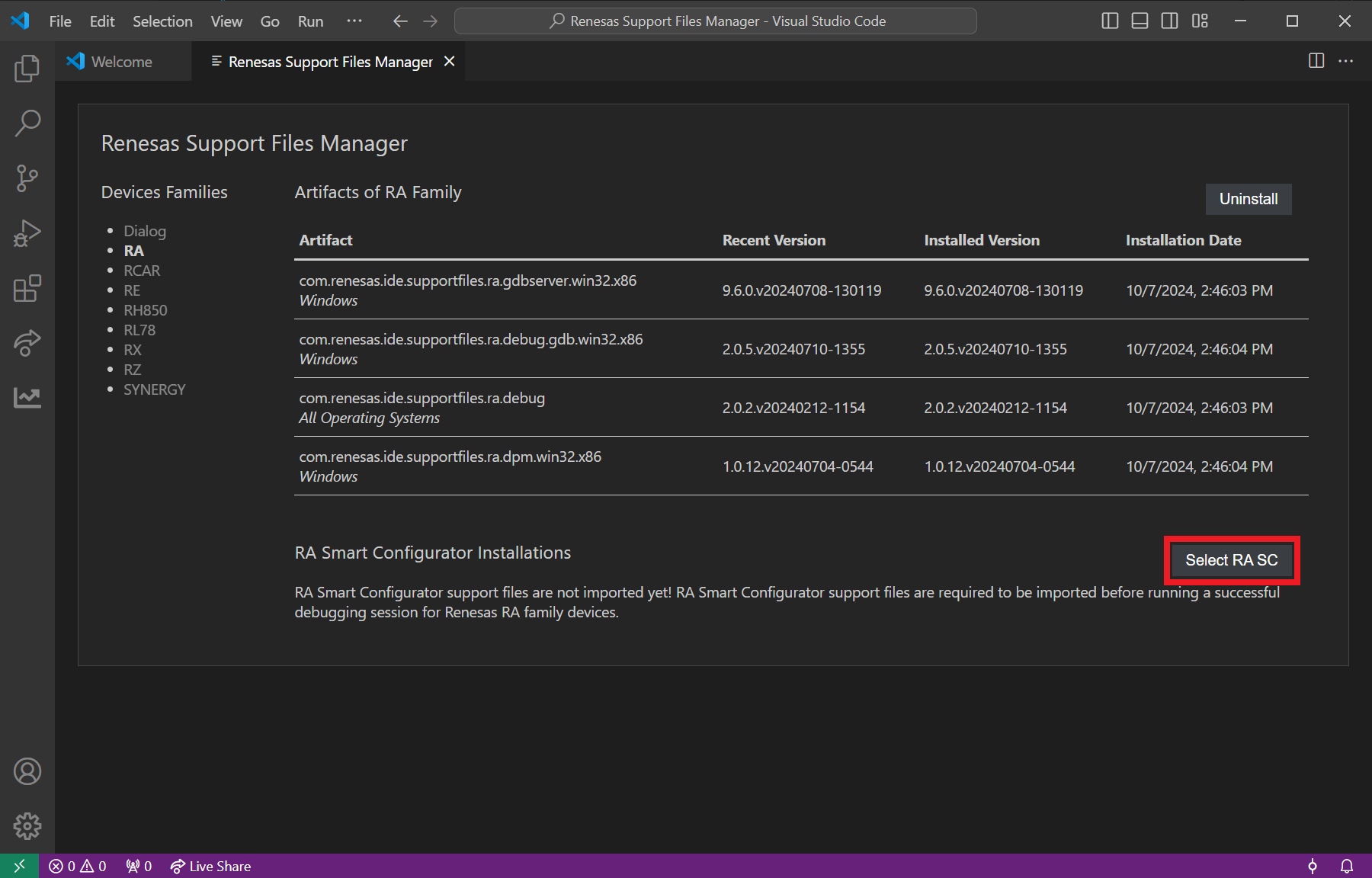Select the RH850 device family

point(146,310)
